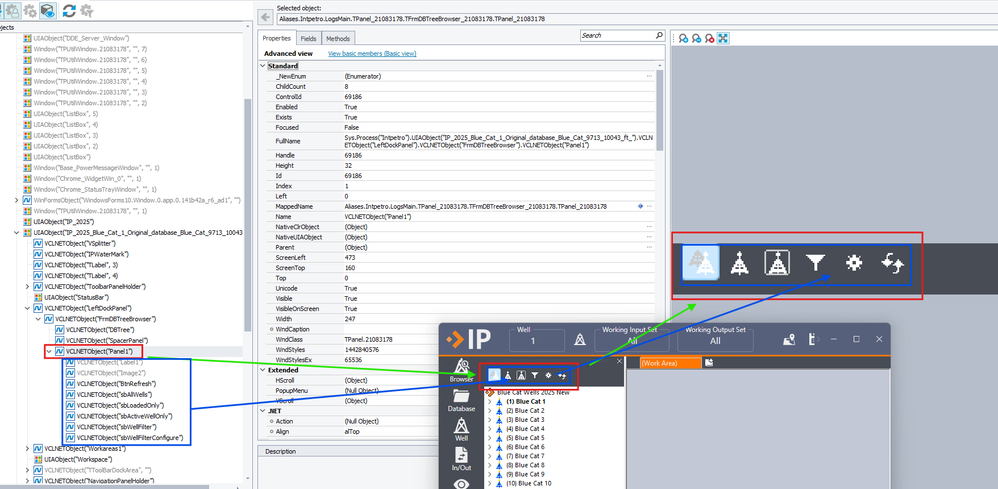Collapse the VCLNETObject("Panel1") tree node
The height and width of the screenshot is (489, 998).
click(50, 352)
